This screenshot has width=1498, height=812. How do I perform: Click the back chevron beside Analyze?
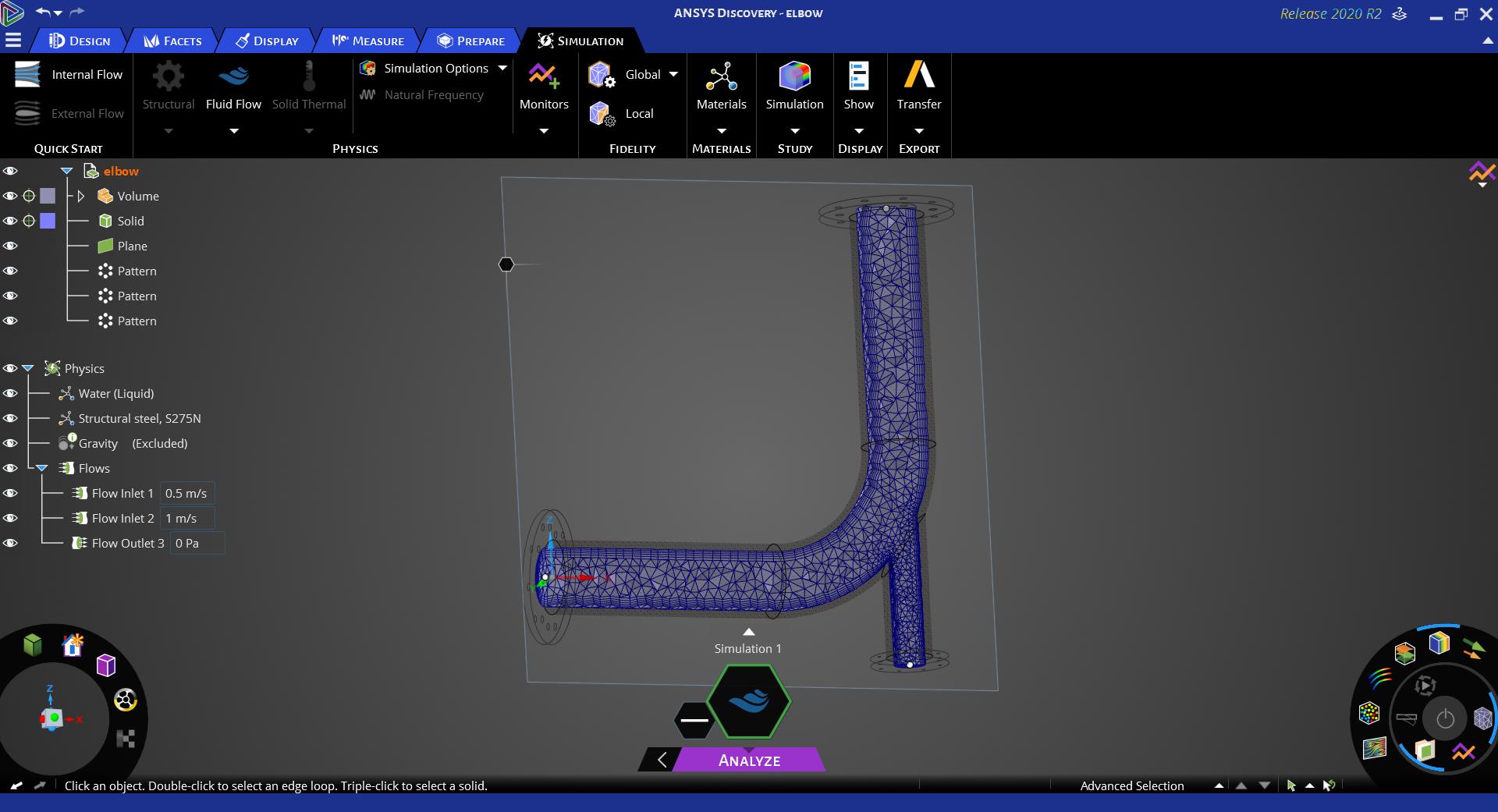click(662, 760)
